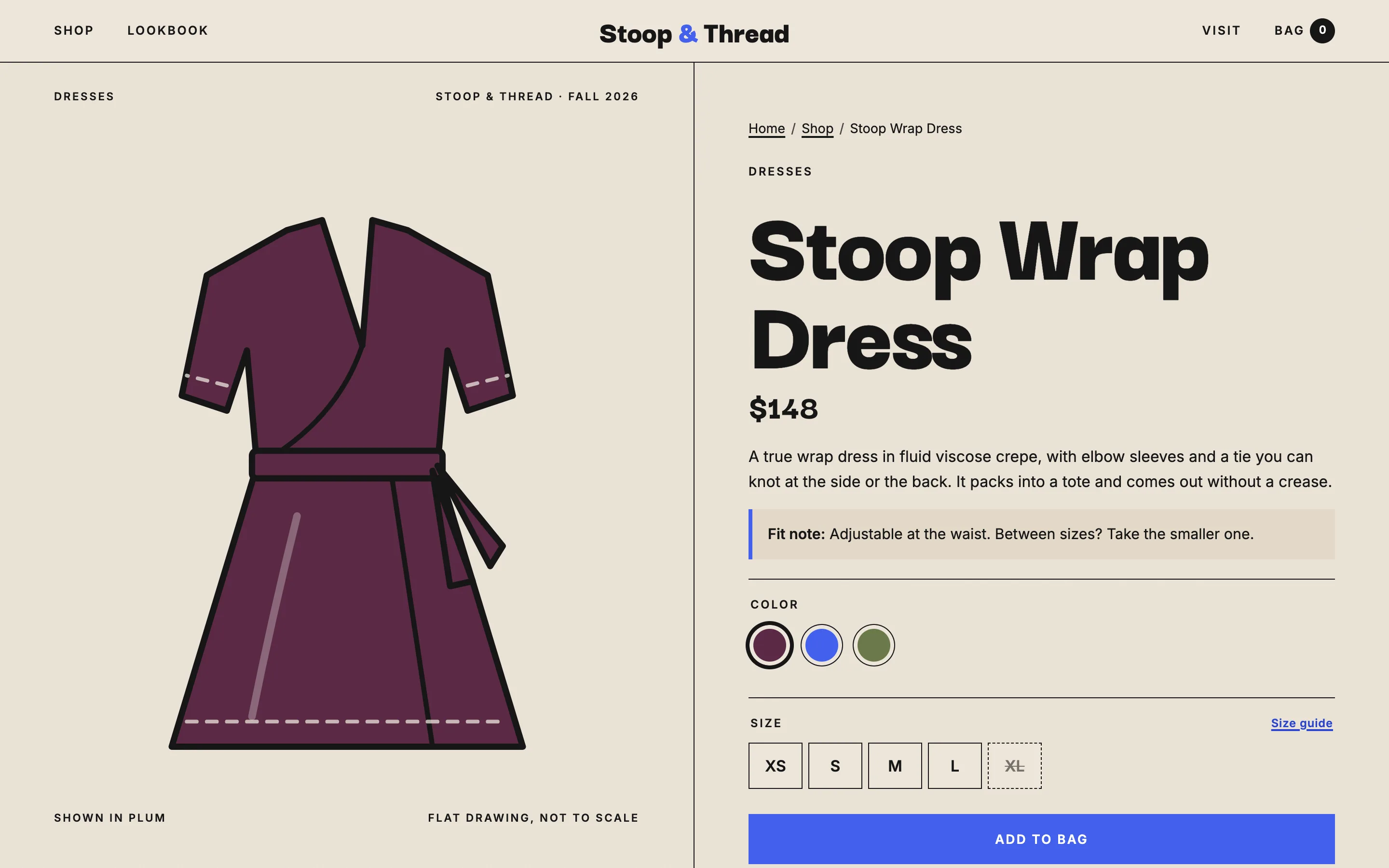Click the 'DRESSES' category label above the title

coord(781,172)
